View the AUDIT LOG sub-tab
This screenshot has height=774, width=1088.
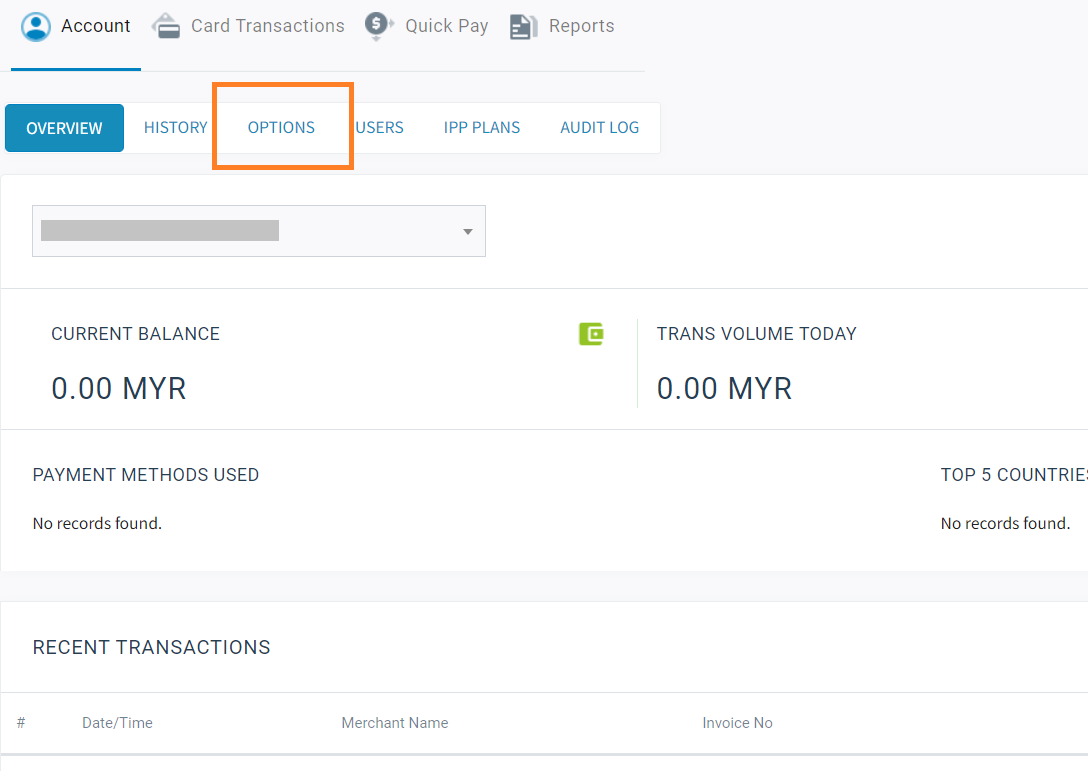[600, 128]
